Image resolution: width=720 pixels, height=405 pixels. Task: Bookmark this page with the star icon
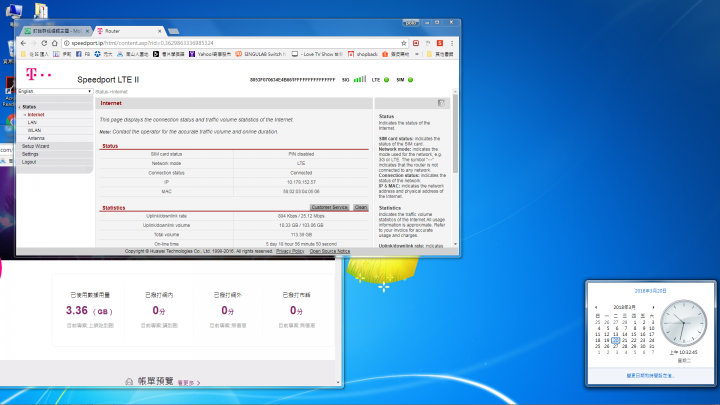[x=404, y=43]
